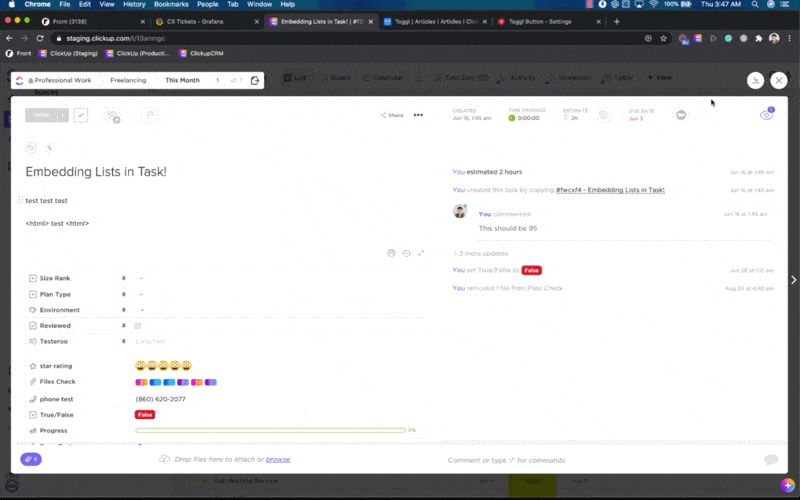Toggle the Reviewed checkbox field
Screen dimensions: 800x500
(x=138, y=325)
